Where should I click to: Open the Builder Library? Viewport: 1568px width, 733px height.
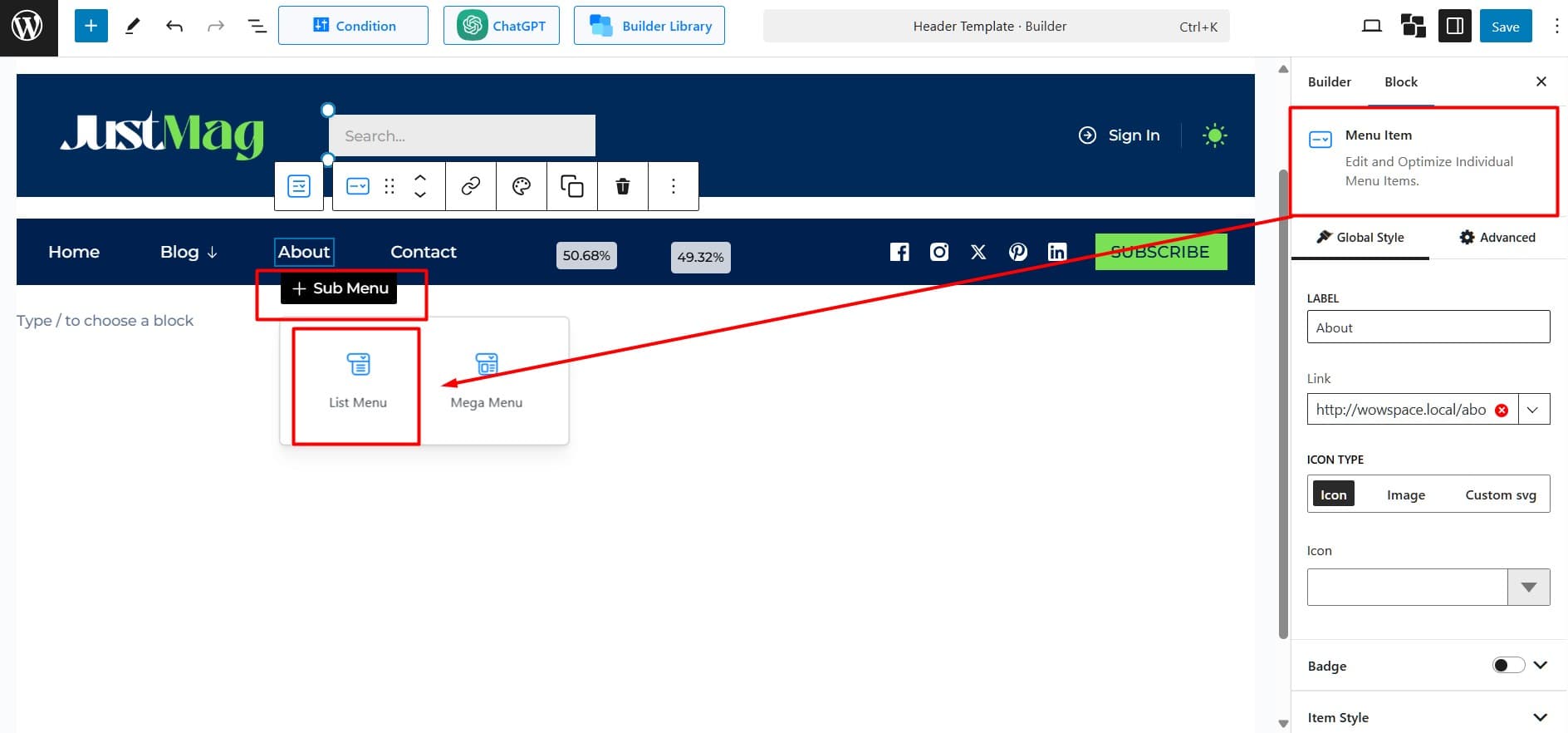(x=649, y=26)
